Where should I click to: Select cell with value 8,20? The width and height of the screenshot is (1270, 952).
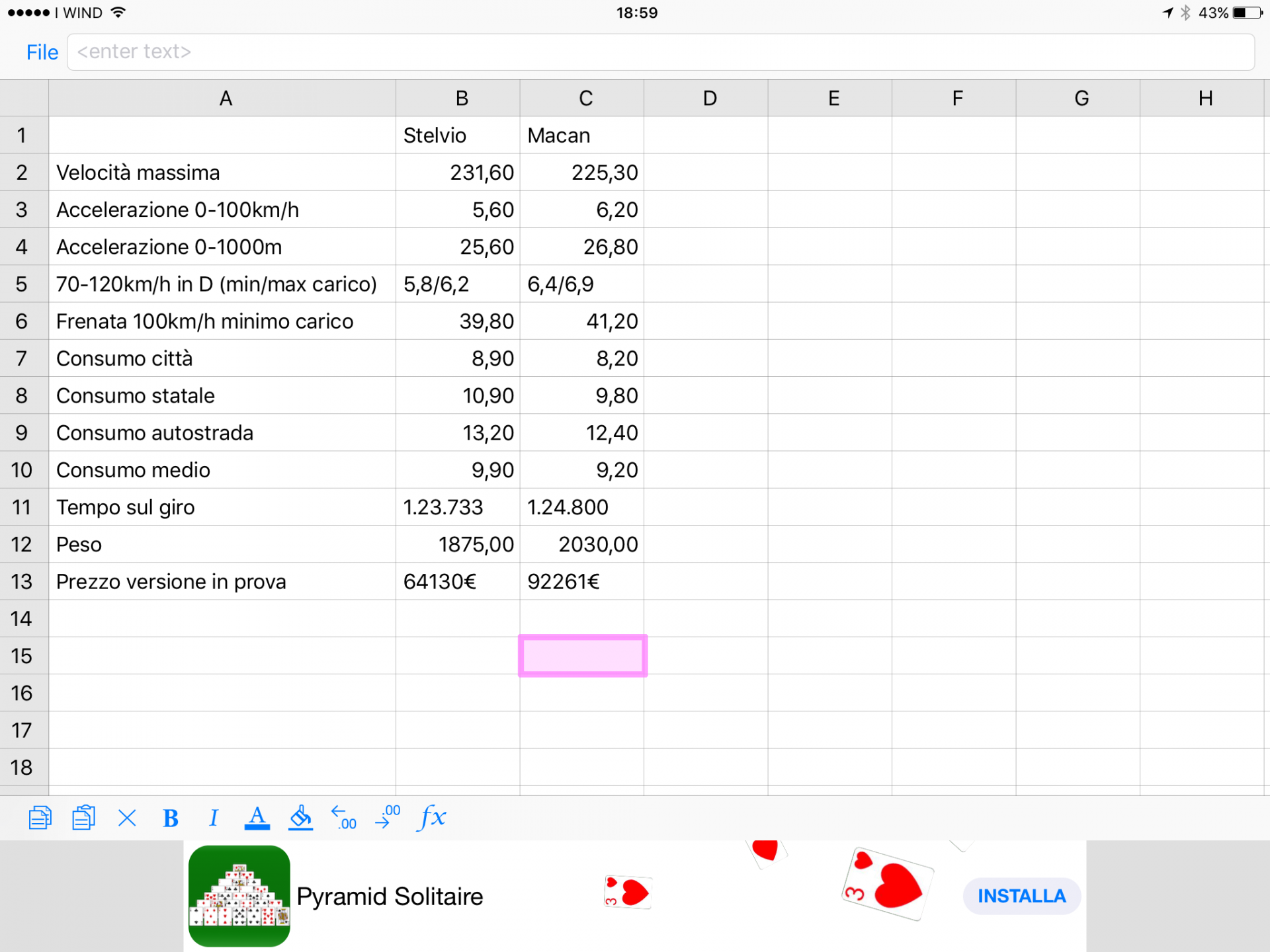(582, 358)
